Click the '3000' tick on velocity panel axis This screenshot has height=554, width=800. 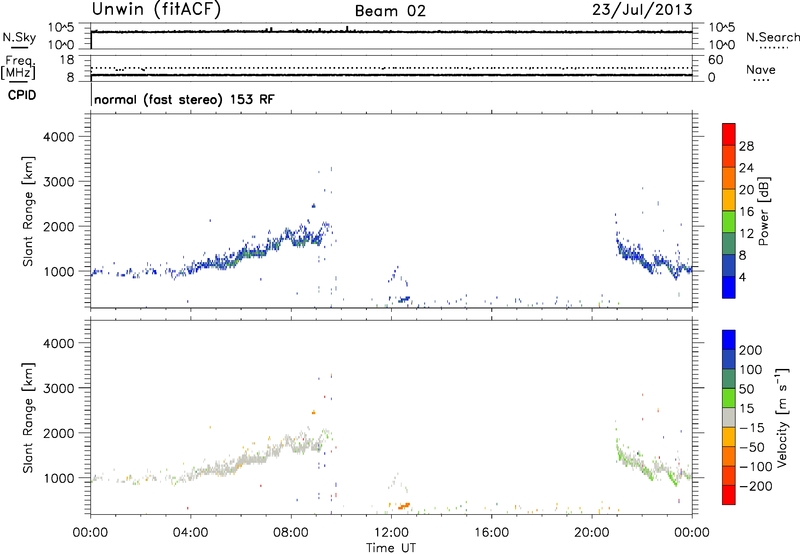pos(59,388)
